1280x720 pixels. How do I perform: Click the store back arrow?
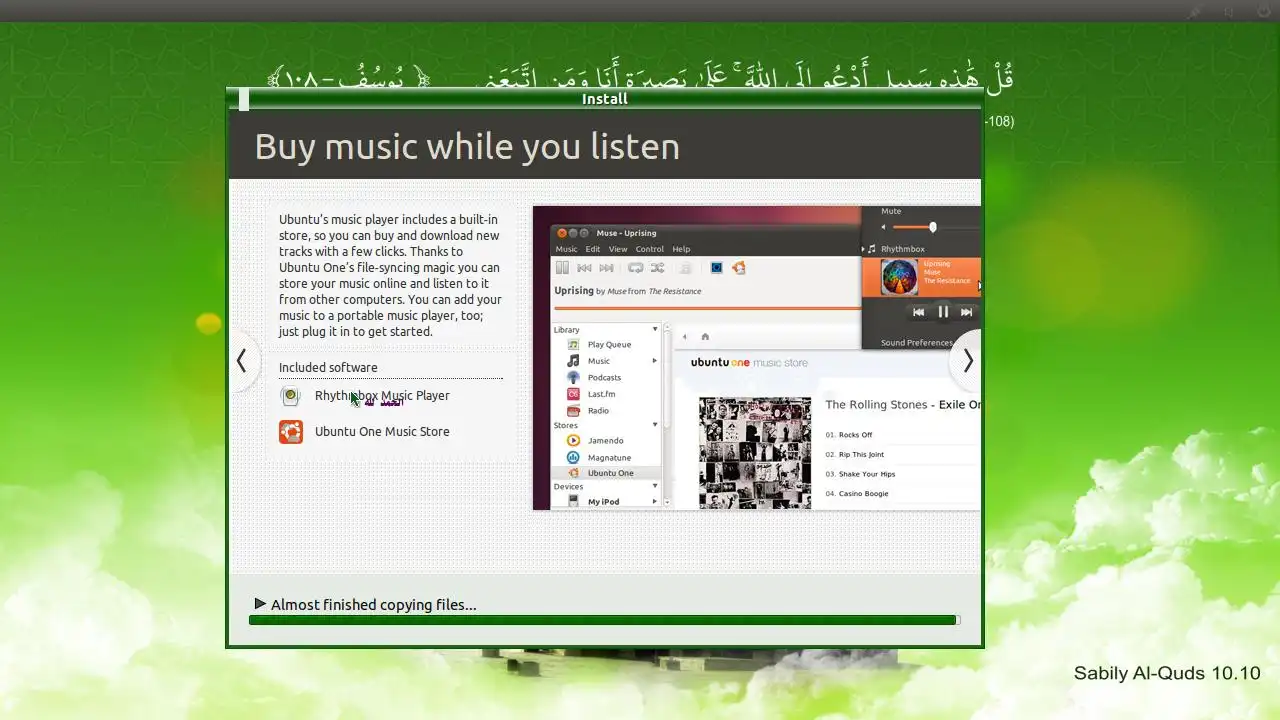tap(685, 337)
